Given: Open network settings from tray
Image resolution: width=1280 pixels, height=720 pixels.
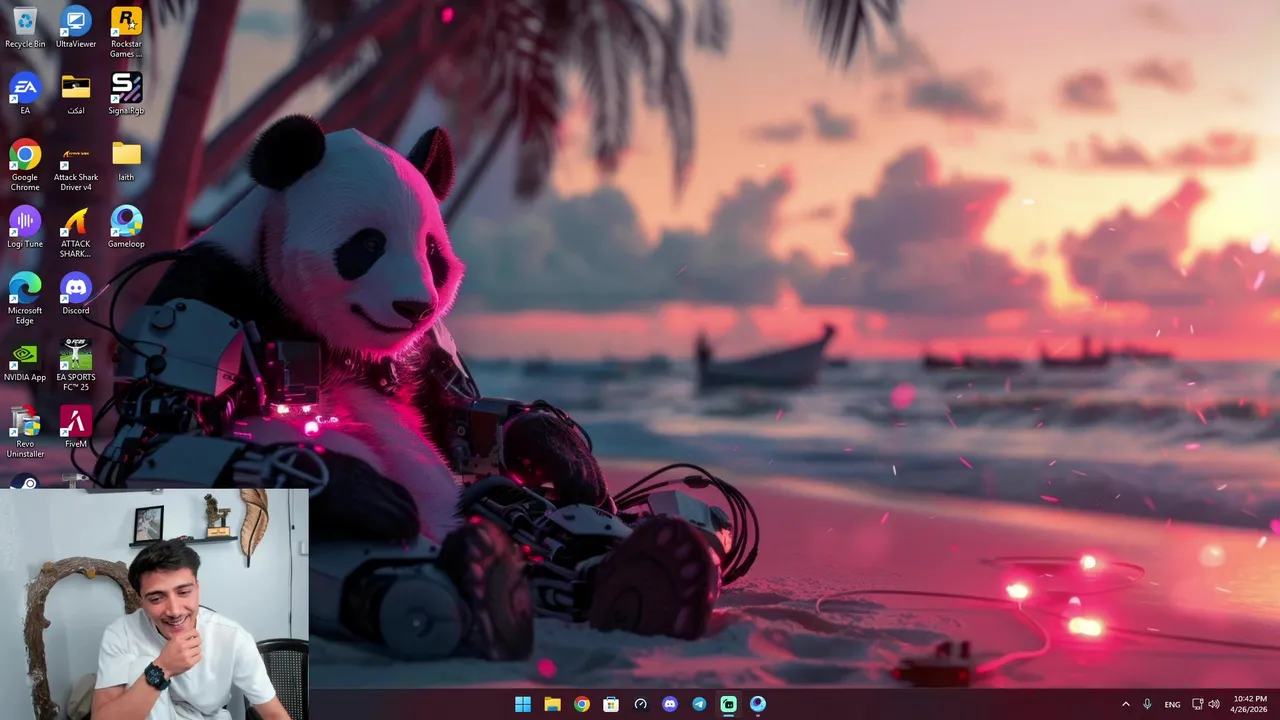Looking at the screenshot, I should click(1197, 704).
